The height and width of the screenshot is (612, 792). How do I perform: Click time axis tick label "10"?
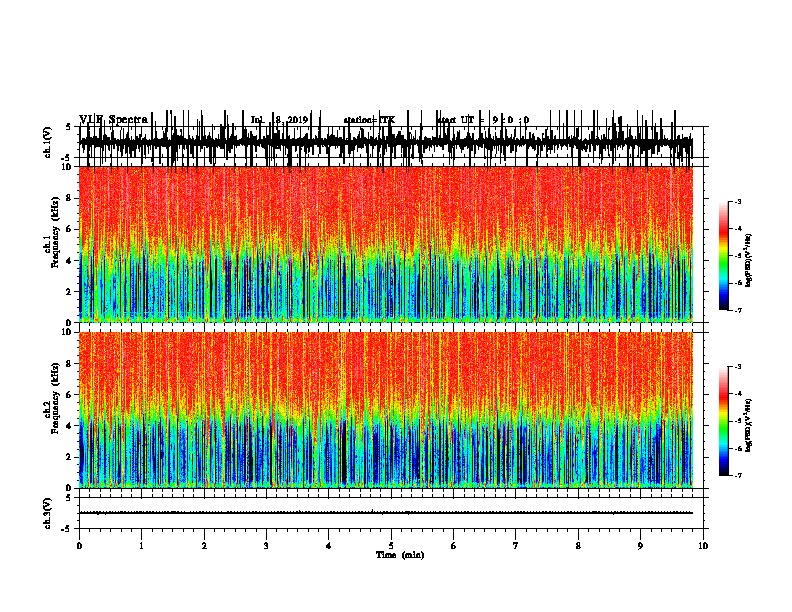(x=703, y=546)
